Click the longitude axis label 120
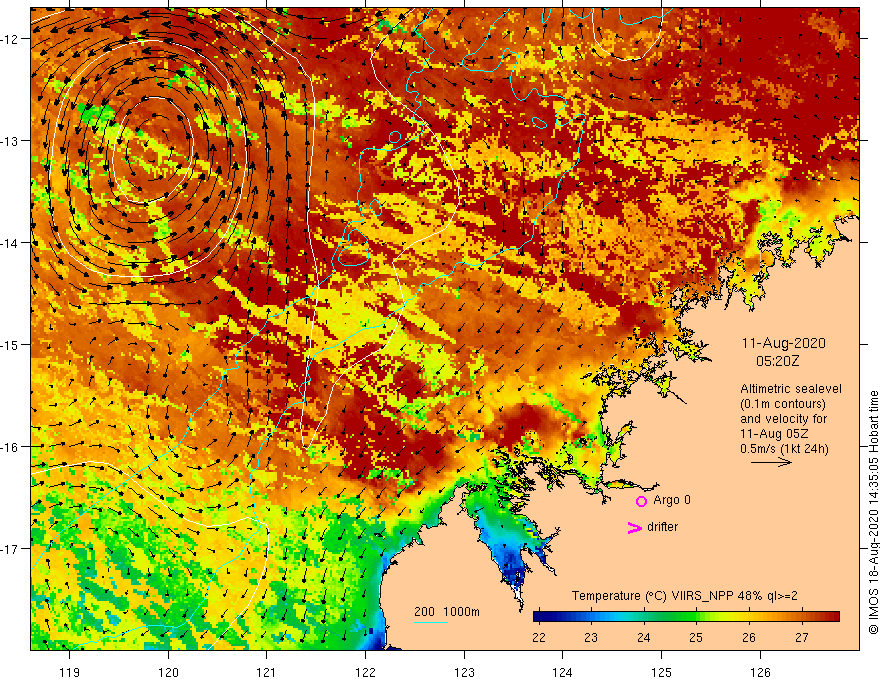Viewport: 880px width, 680px height. [168, 672]
